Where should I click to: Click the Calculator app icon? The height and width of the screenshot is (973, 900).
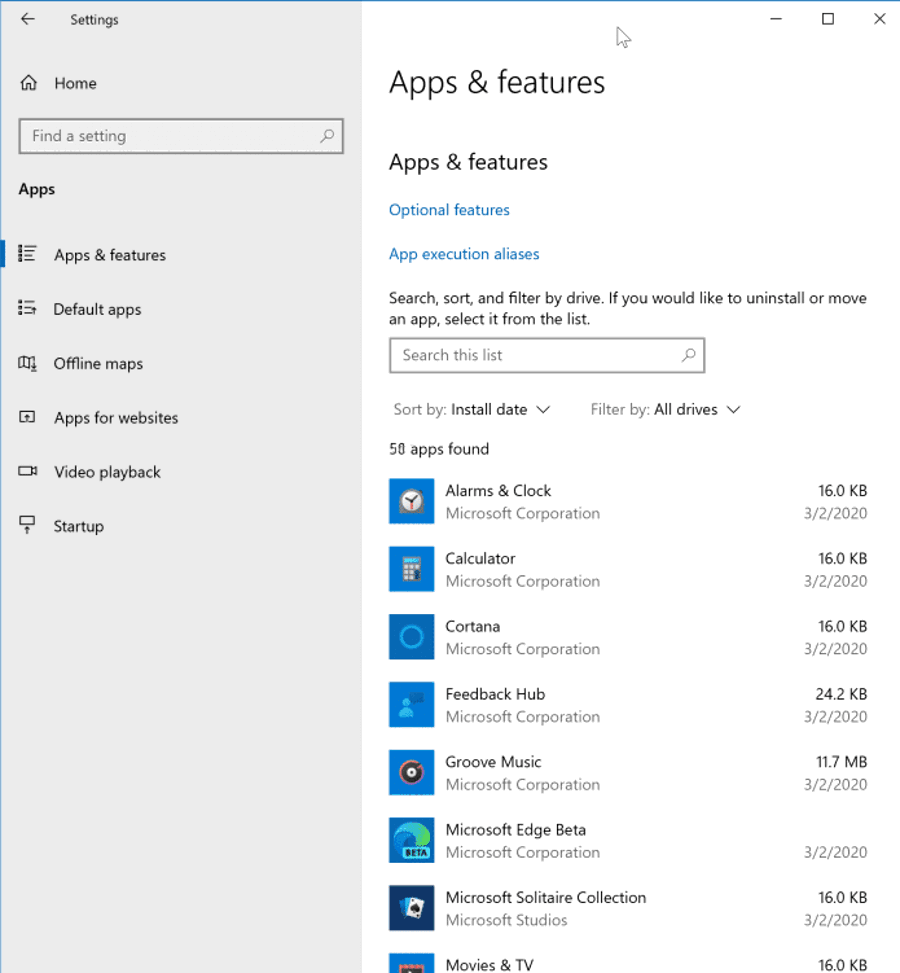pyautogui.click(x=412, y=568)
